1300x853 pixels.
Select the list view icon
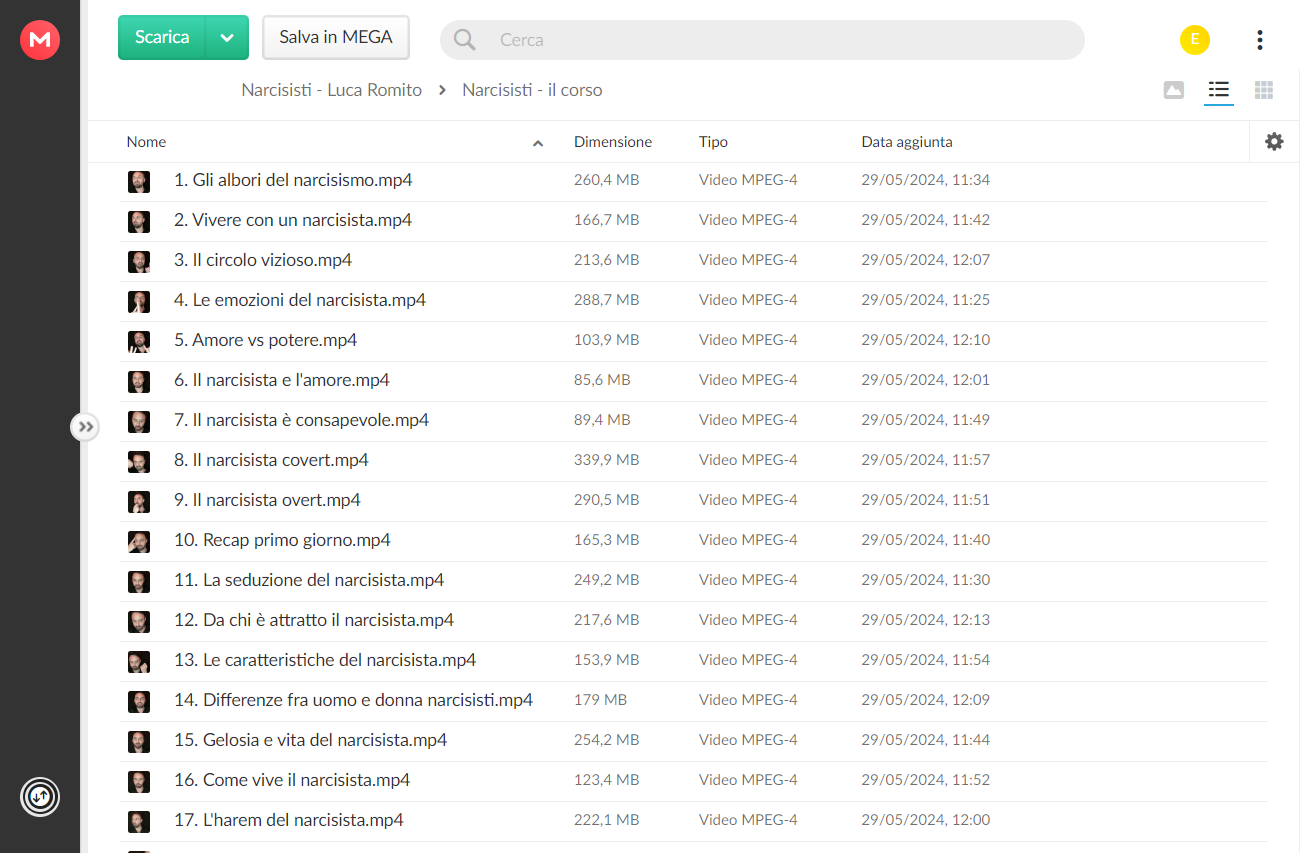(x=1218, y=90)
